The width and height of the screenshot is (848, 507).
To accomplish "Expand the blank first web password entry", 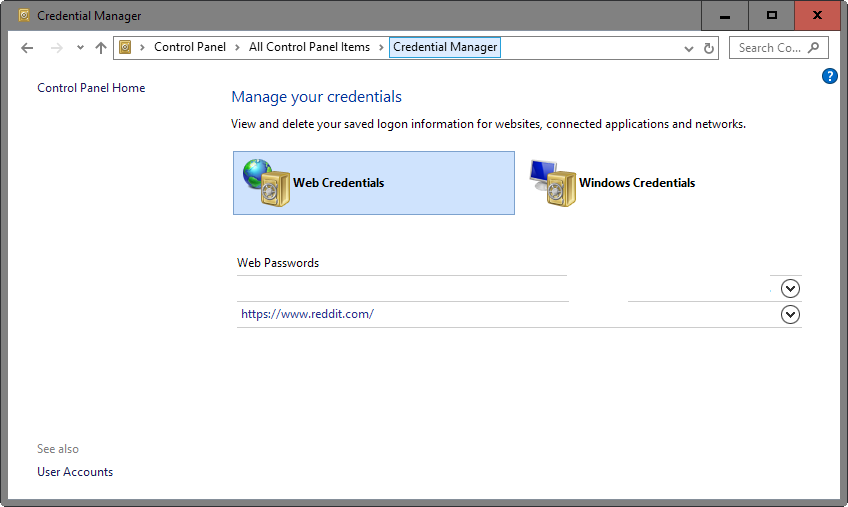I will tap(790, 288).
